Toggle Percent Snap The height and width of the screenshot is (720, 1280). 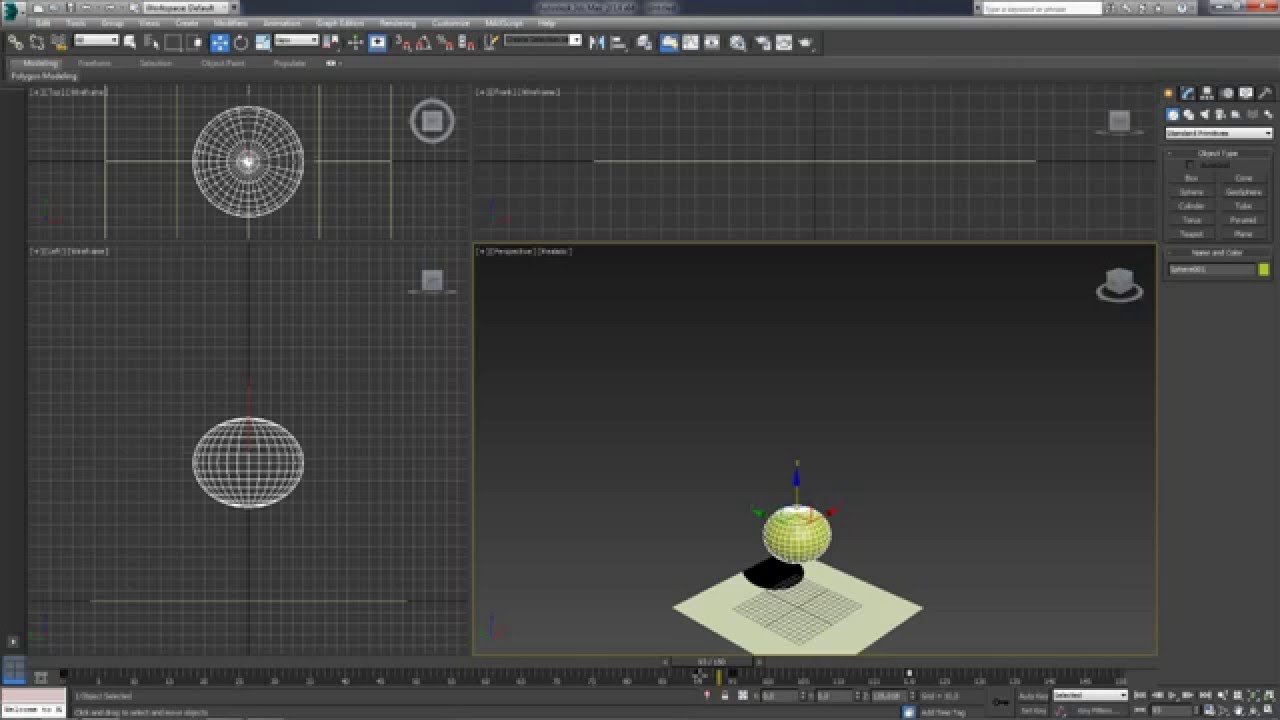(445, 42)
